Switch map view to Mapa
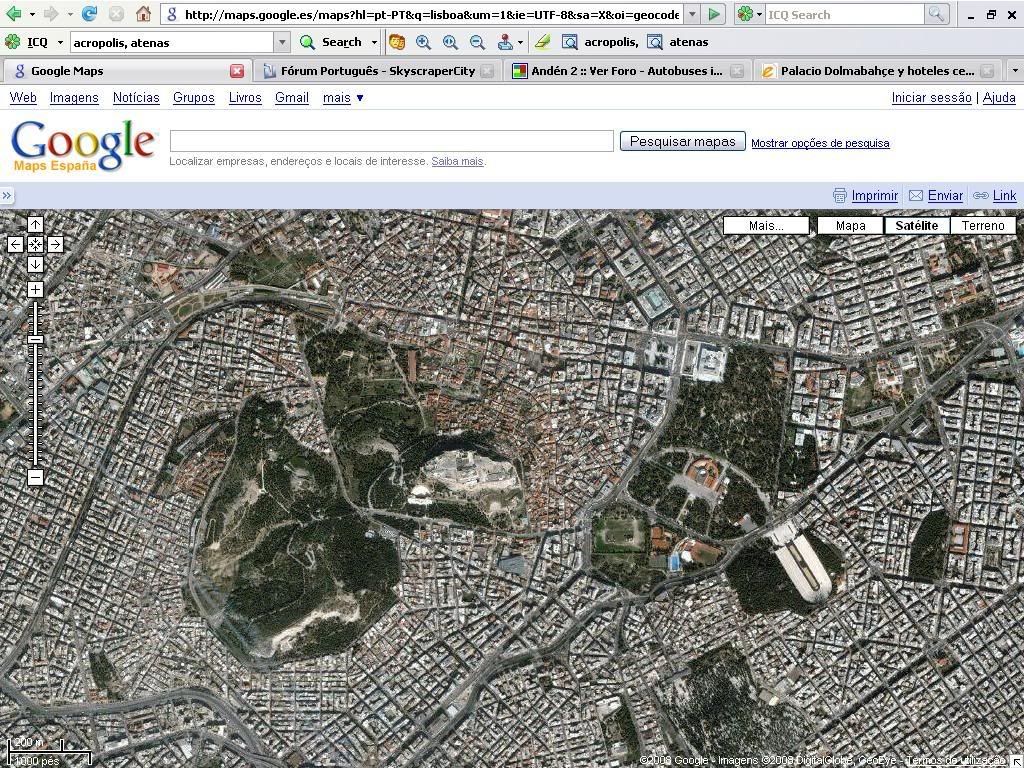The image size is (1024, 768). 850,225
